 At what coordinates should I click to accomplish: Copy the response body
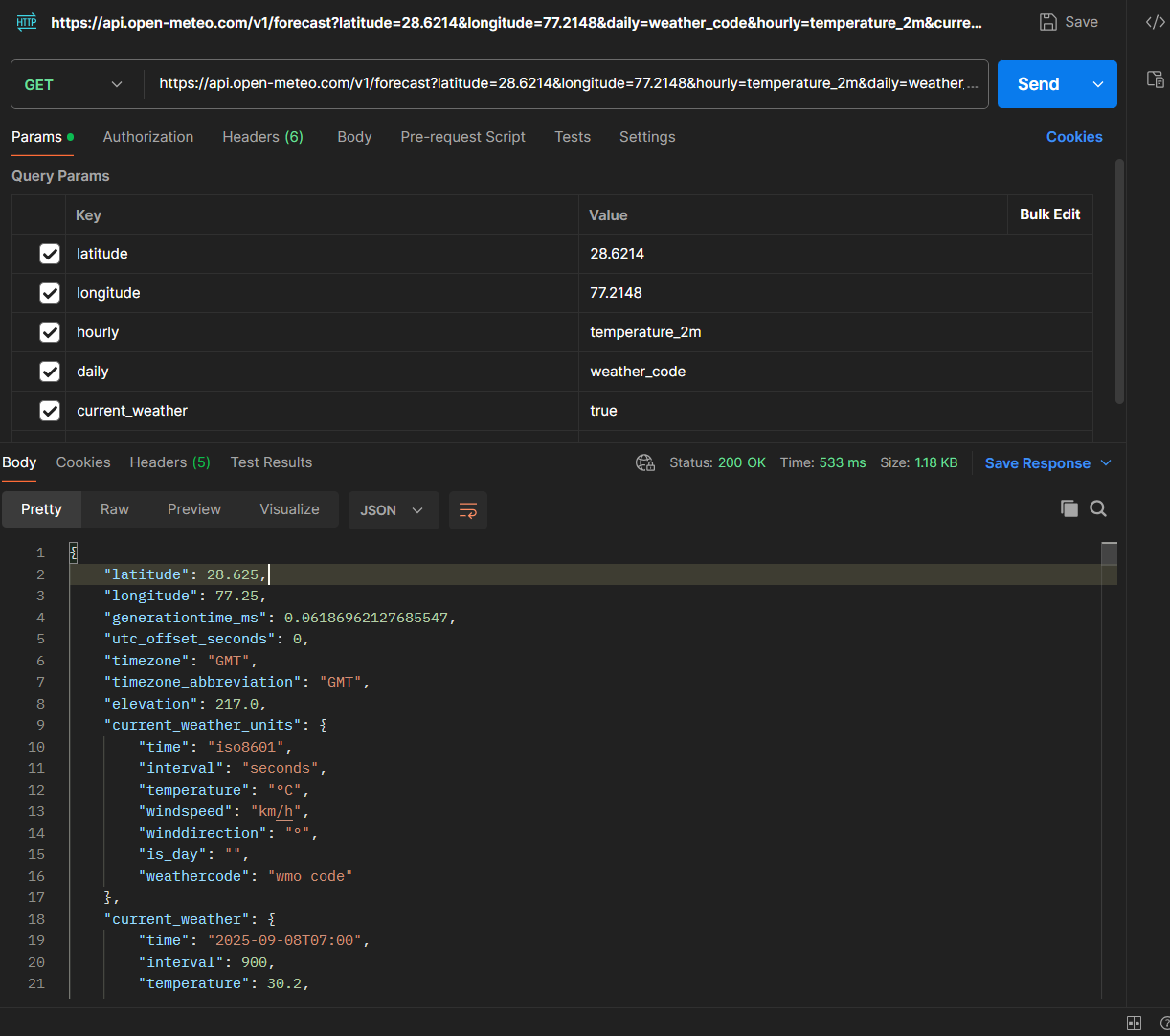click(x=1069, y=508)
